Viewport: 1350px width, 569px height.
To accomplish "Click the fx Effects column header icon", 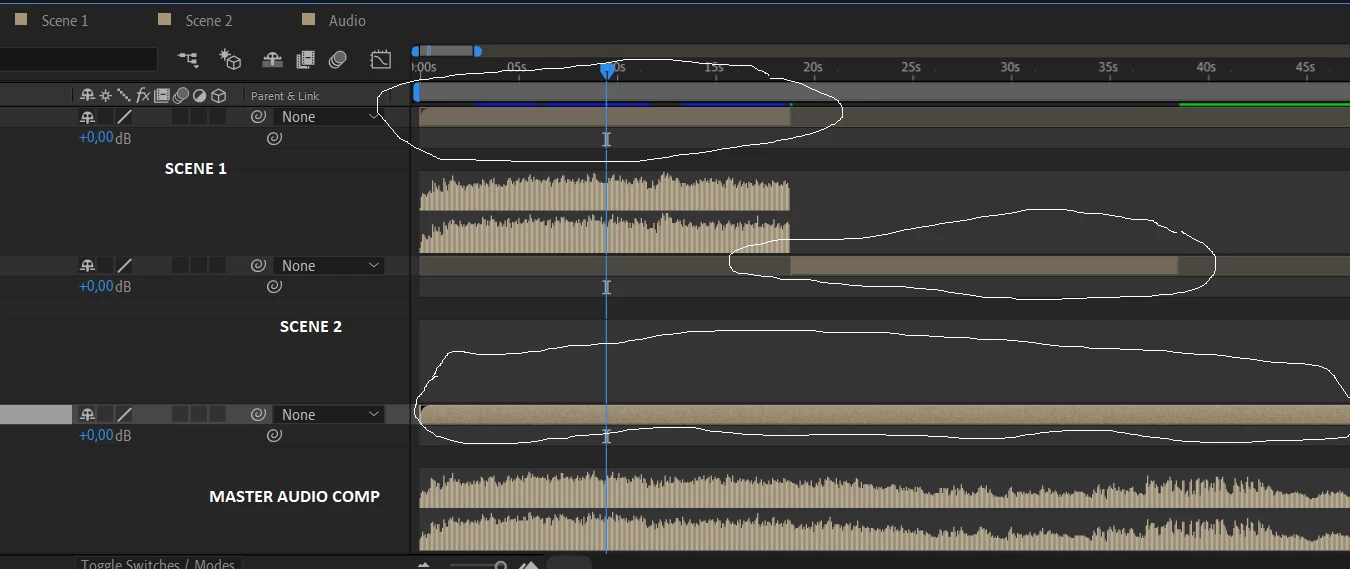I will [x=143, y=95].
